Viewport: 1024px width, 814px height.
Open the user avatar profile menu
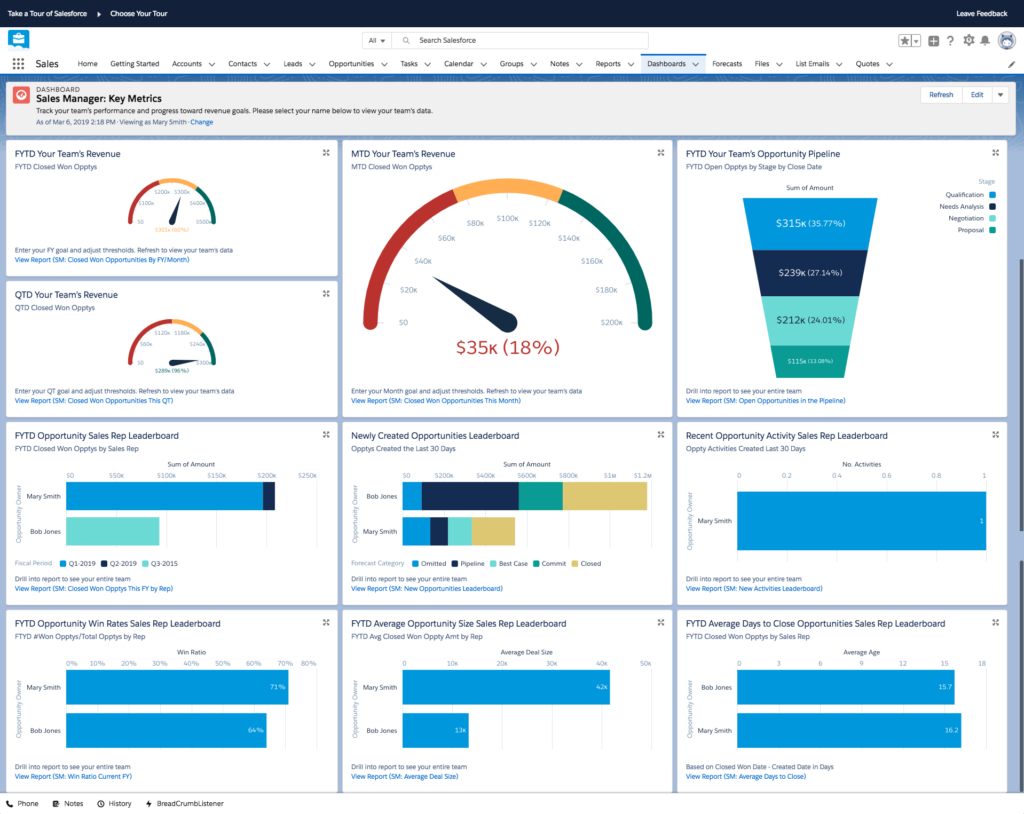(x=1006, y=40)
